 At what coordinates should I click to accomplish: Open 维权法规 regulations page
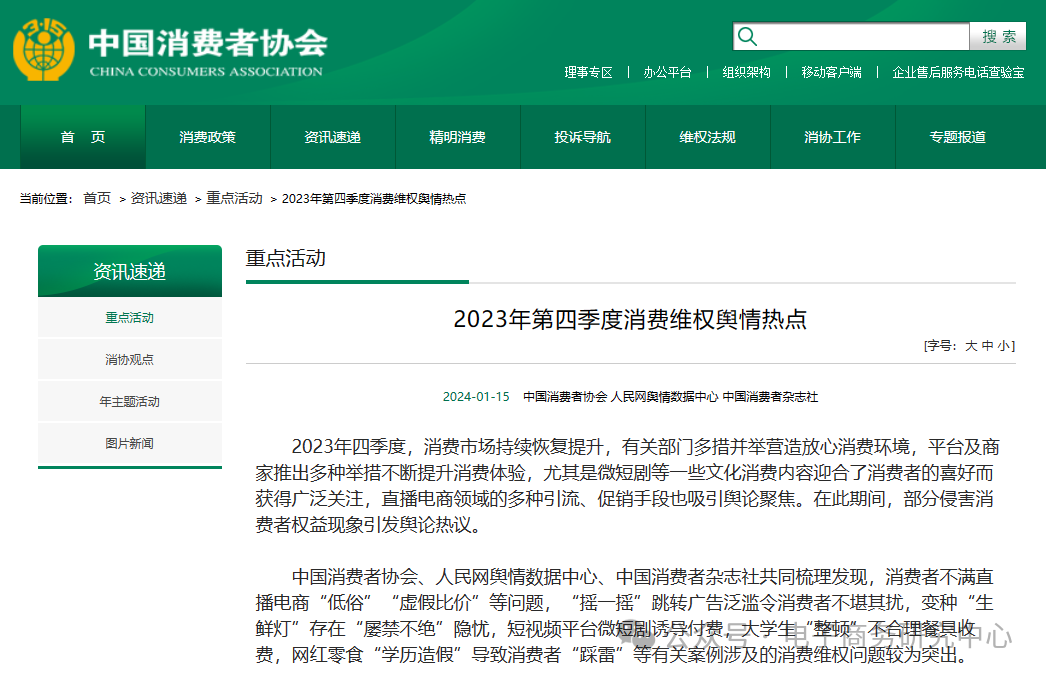(x=708, y=137)
